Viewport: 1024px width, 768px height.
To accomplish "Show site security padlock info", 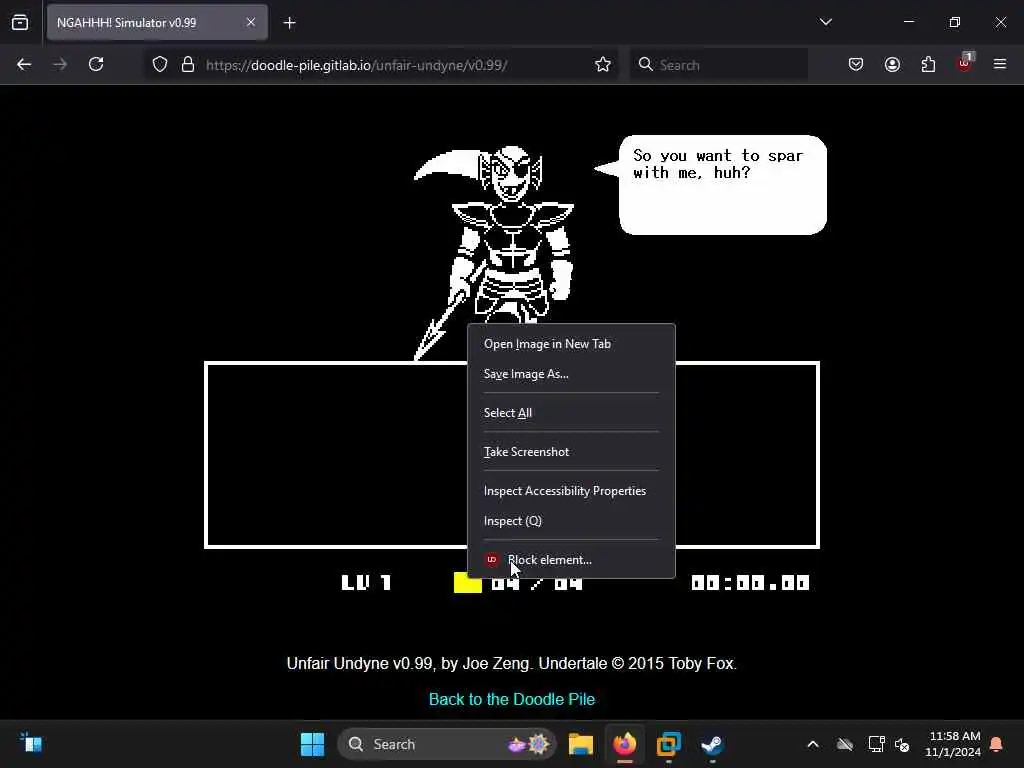I will click(188, 65).
